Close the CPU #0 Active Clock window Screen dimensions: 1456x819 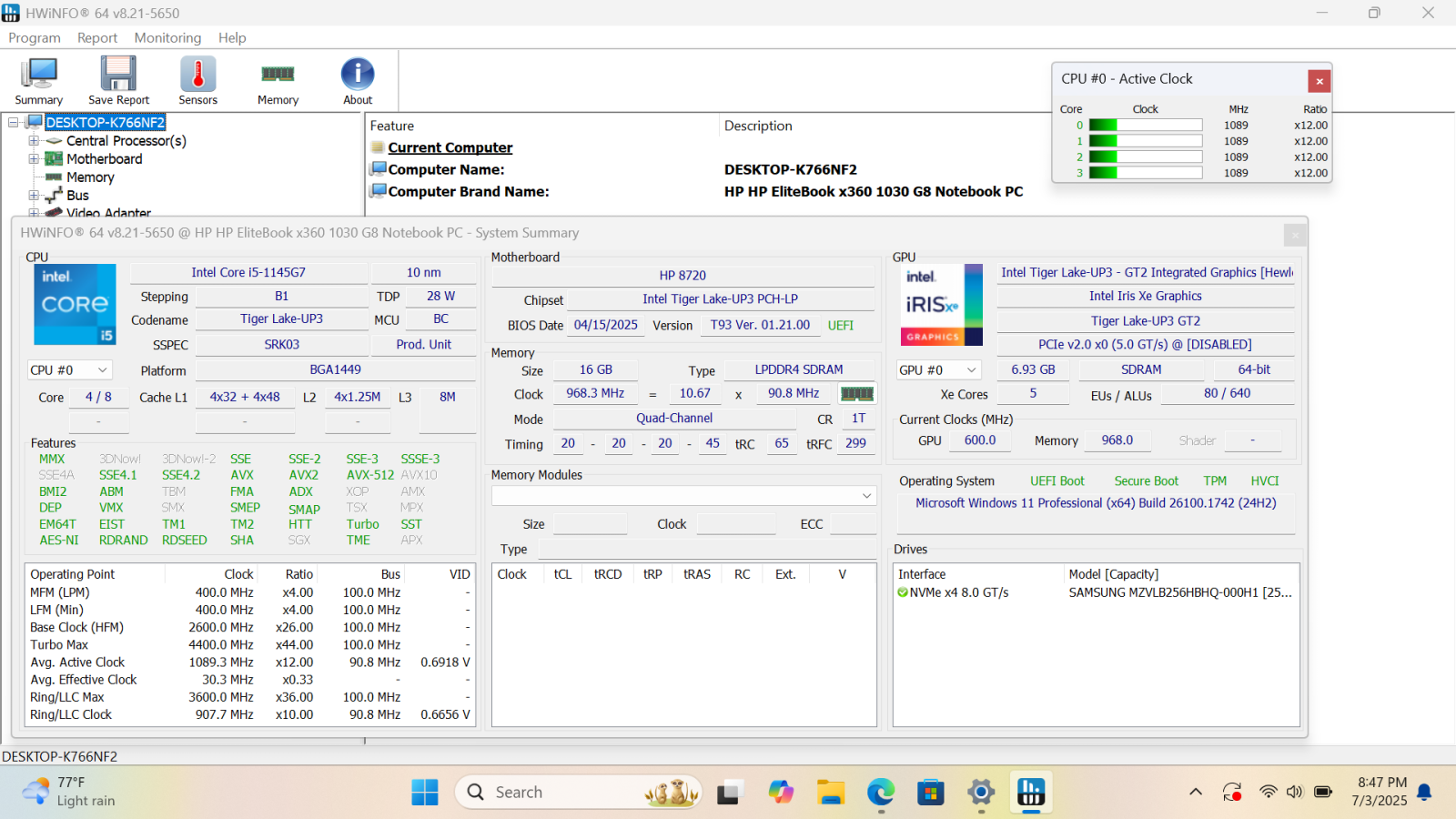(1319, 81)
